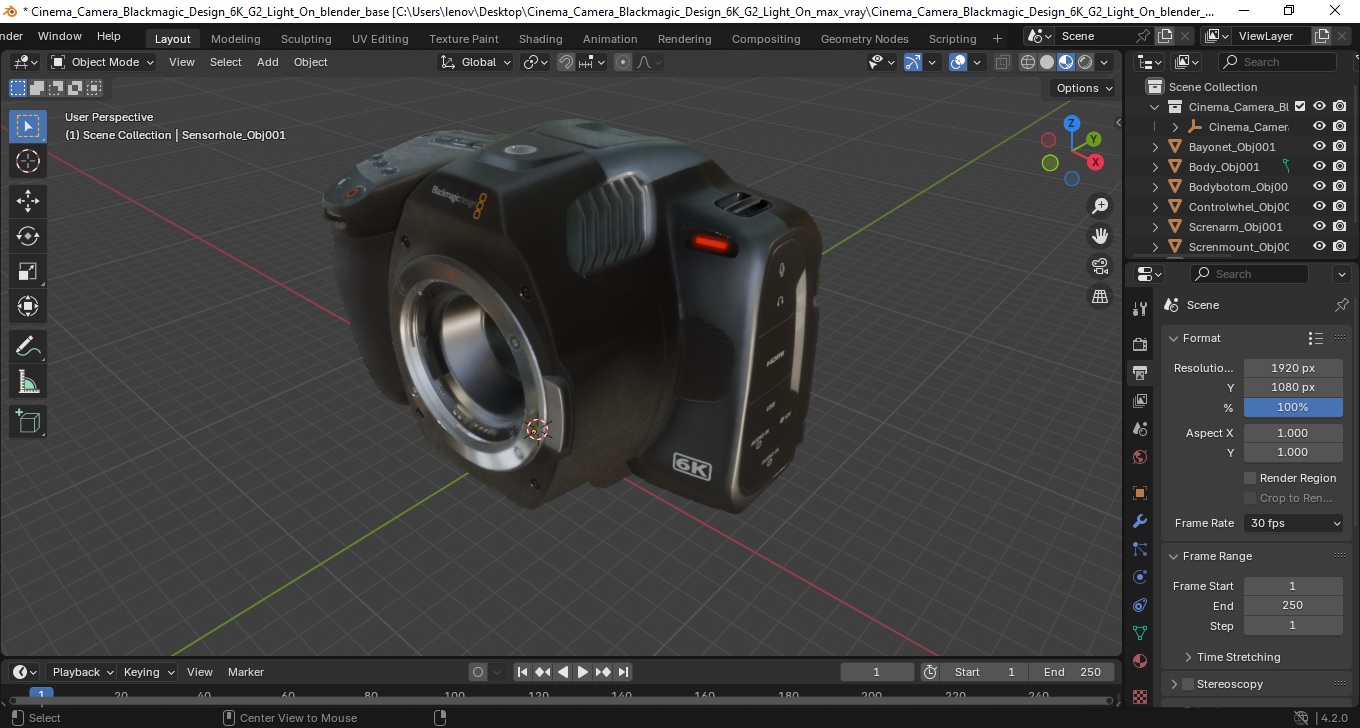
Task: Play the animation forward
Action: point(583,672)
